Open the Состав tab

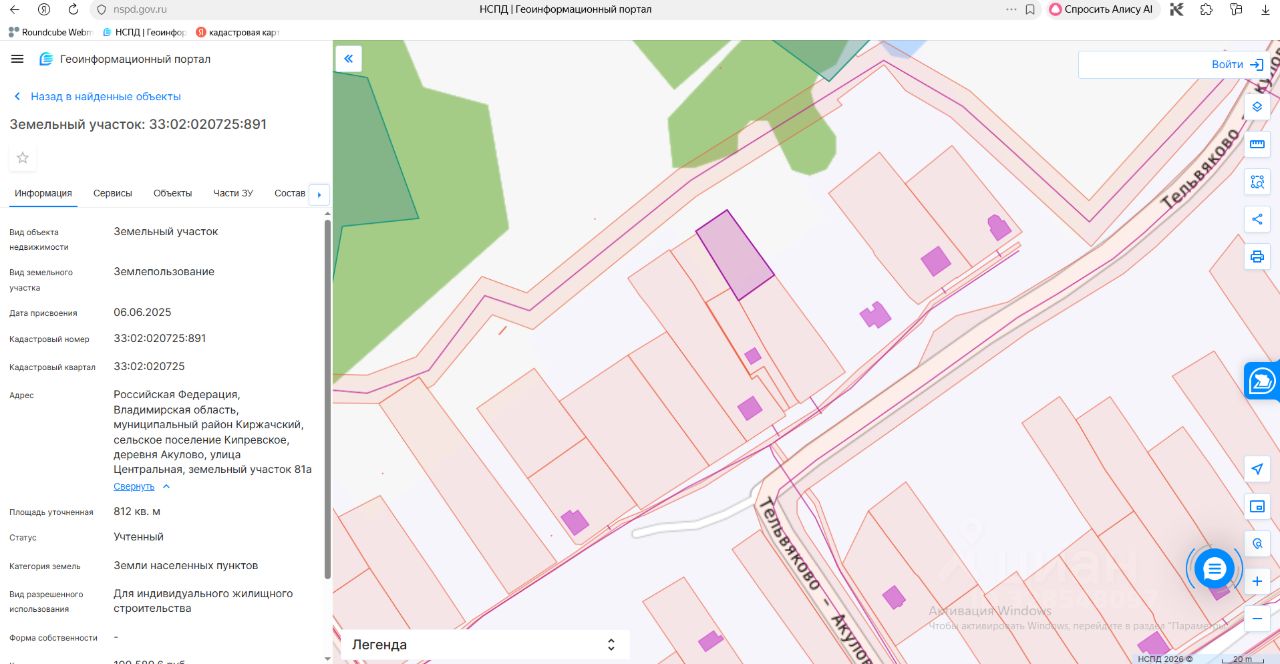(290, 193)
